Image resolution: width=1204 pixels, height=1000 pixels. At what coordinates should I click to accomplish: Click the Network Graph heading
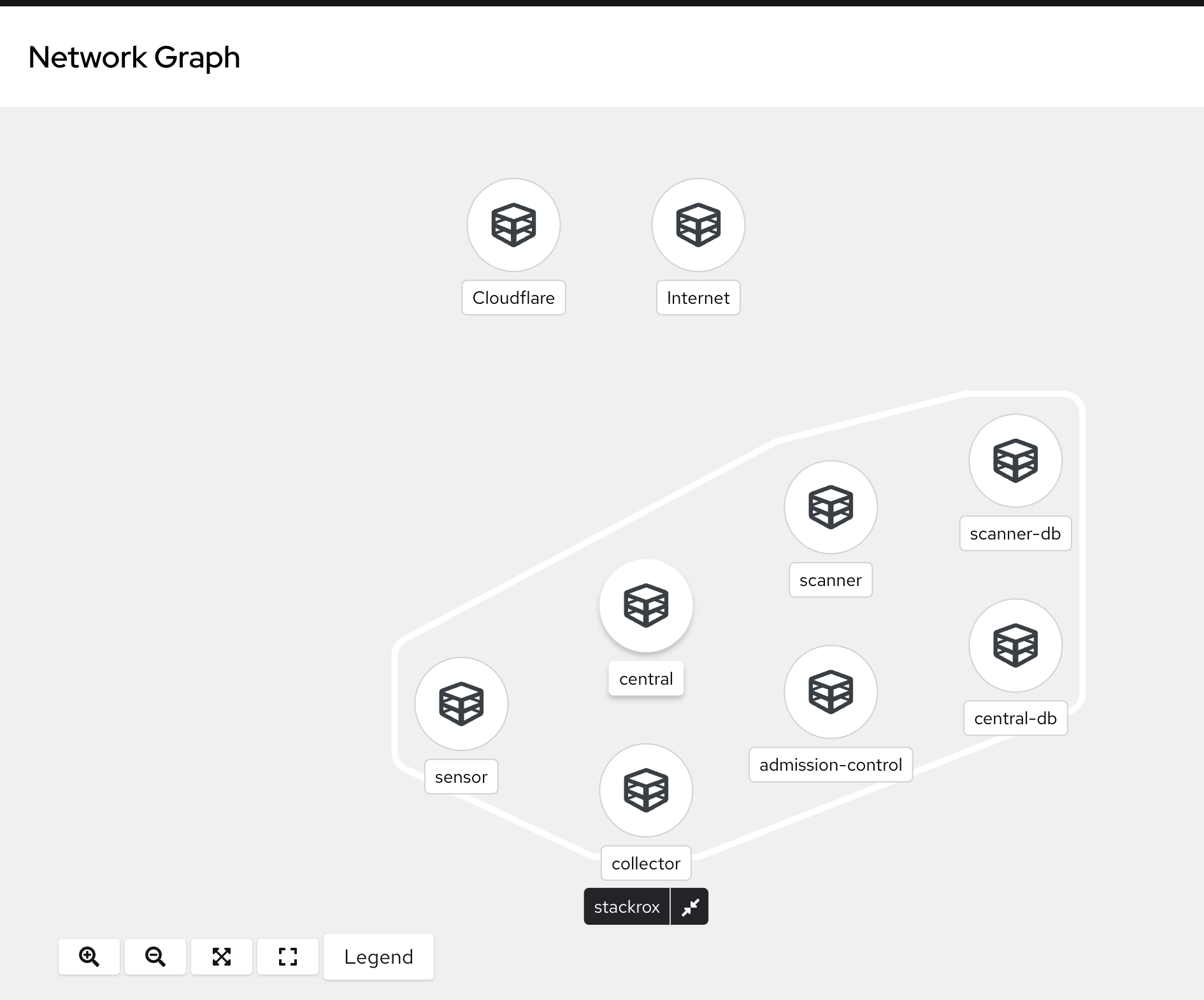click(134, 57)
